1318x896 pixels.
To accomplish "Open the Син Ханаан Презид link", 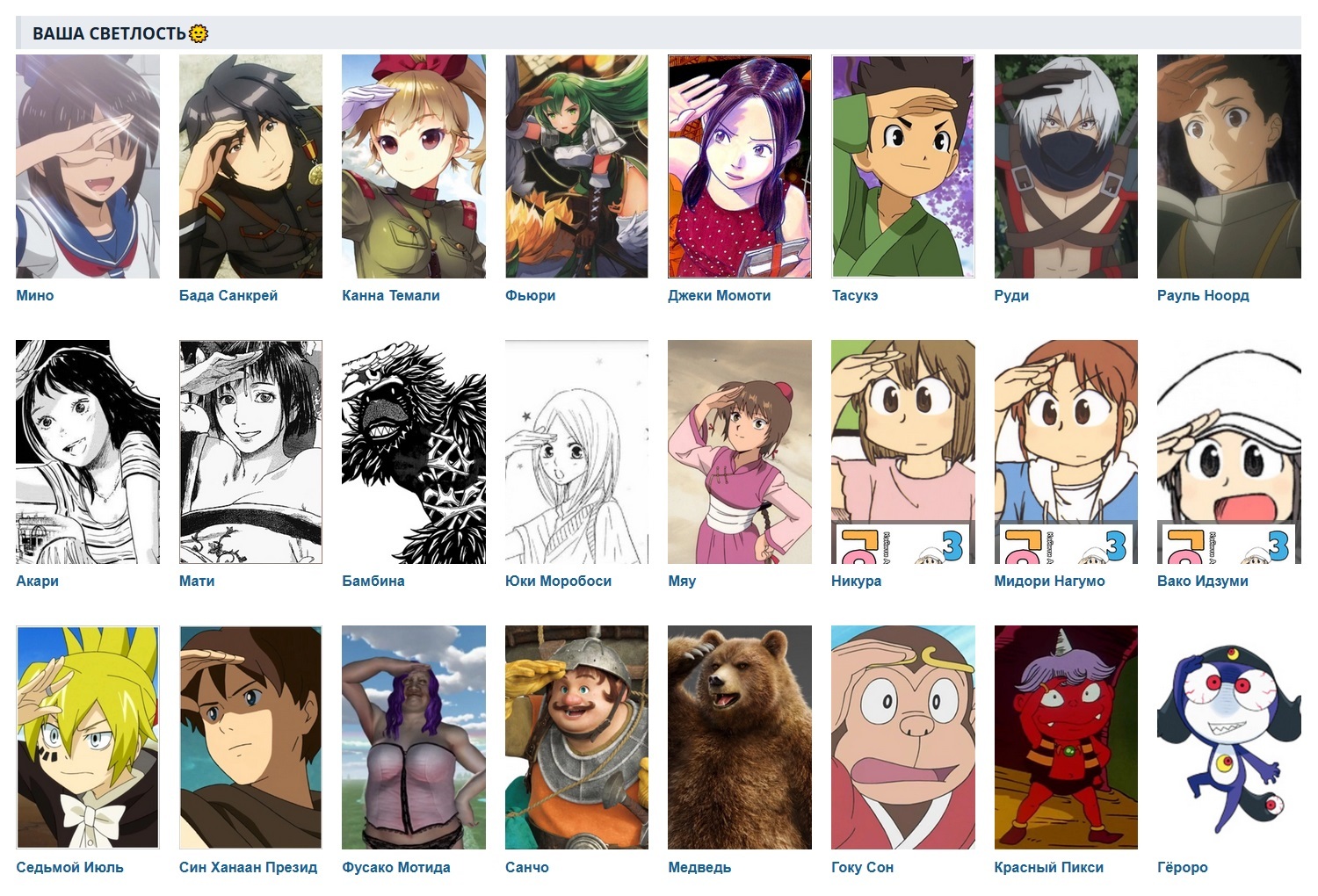I will point(248,867).
